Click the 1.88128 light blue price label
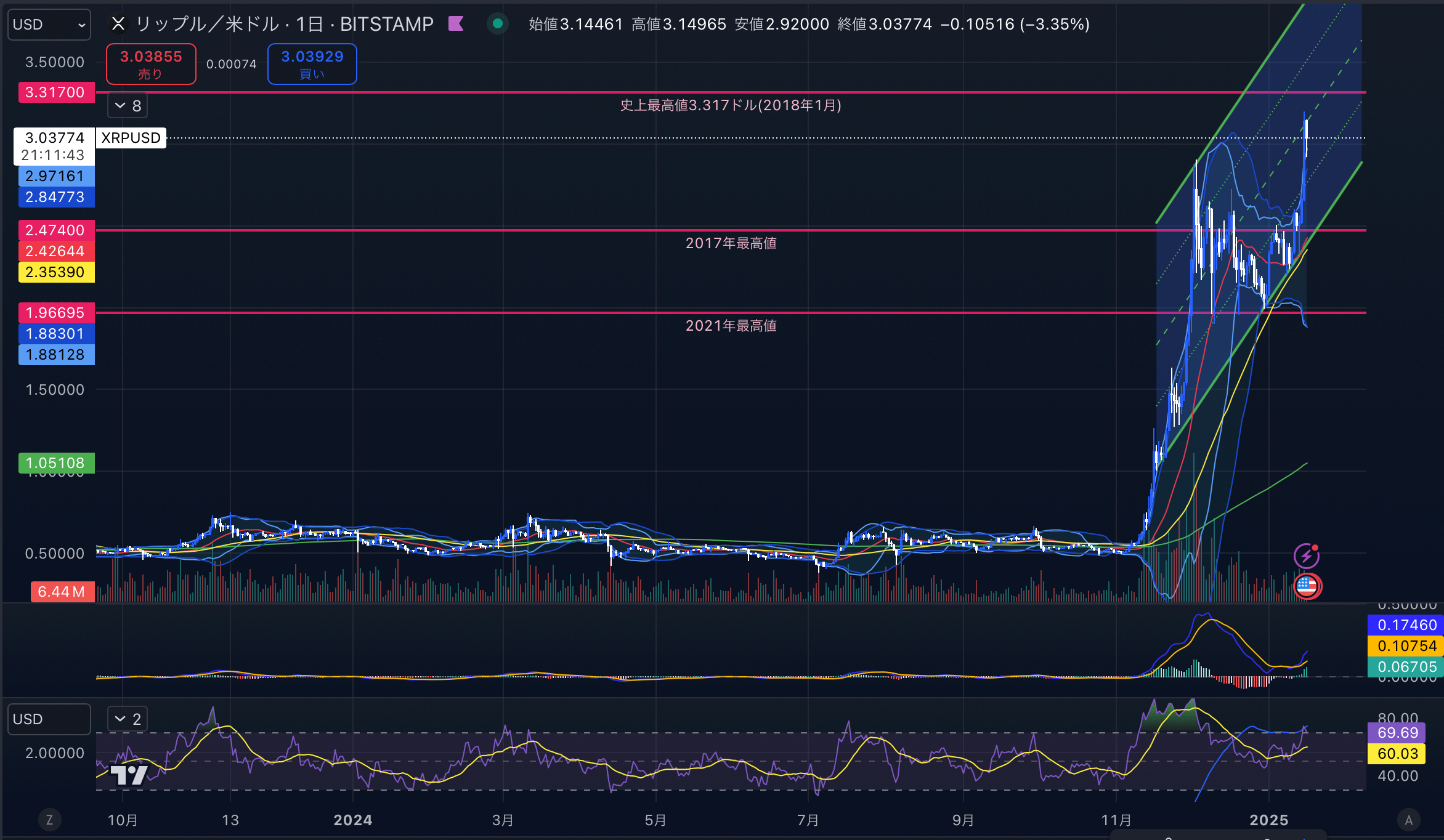This screenshot has height=840, width=1444. [x=55, y=355]
